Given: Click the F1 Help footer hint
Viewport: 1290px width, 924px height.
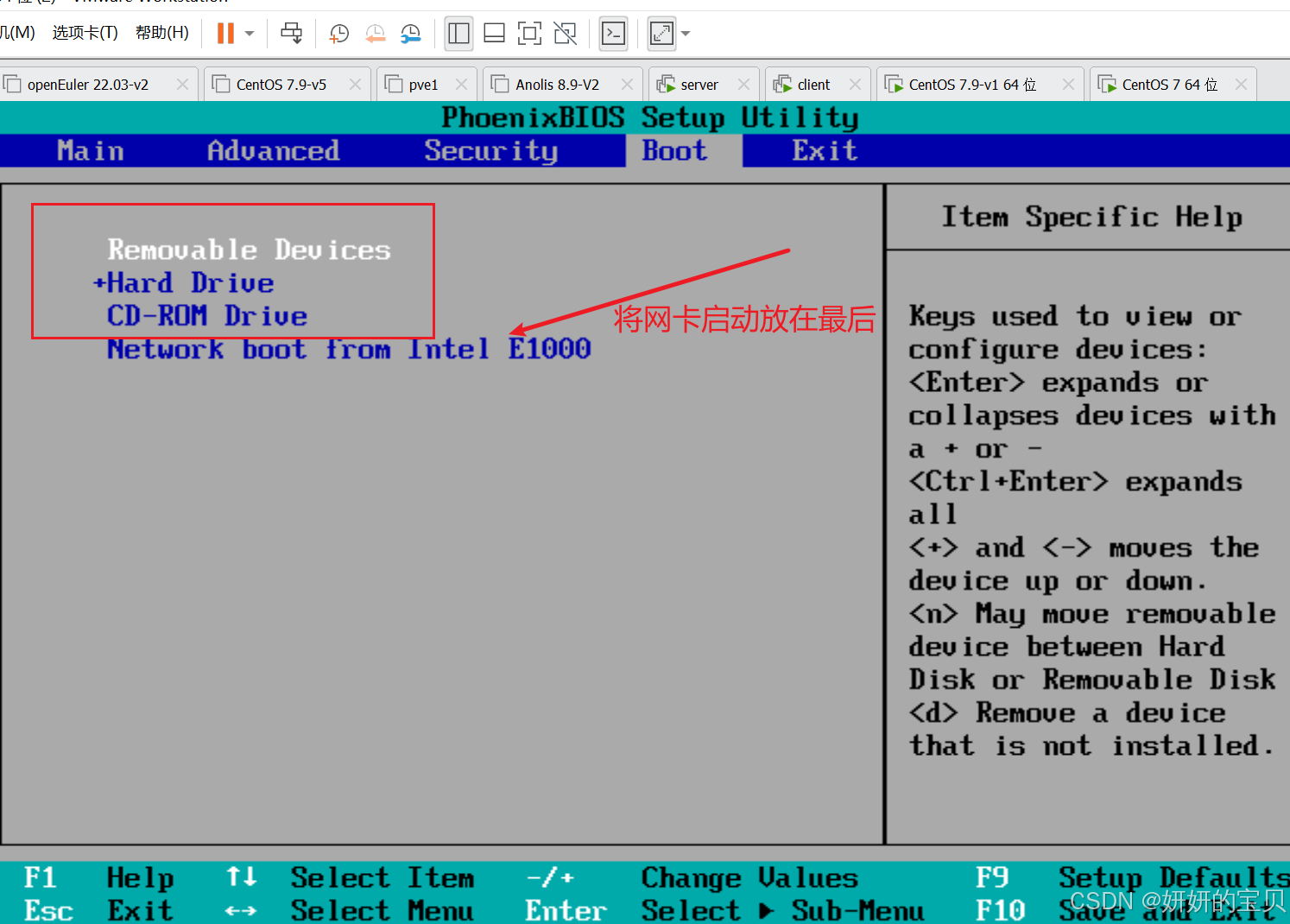Looking at the screenshot, I should point(98,878).
